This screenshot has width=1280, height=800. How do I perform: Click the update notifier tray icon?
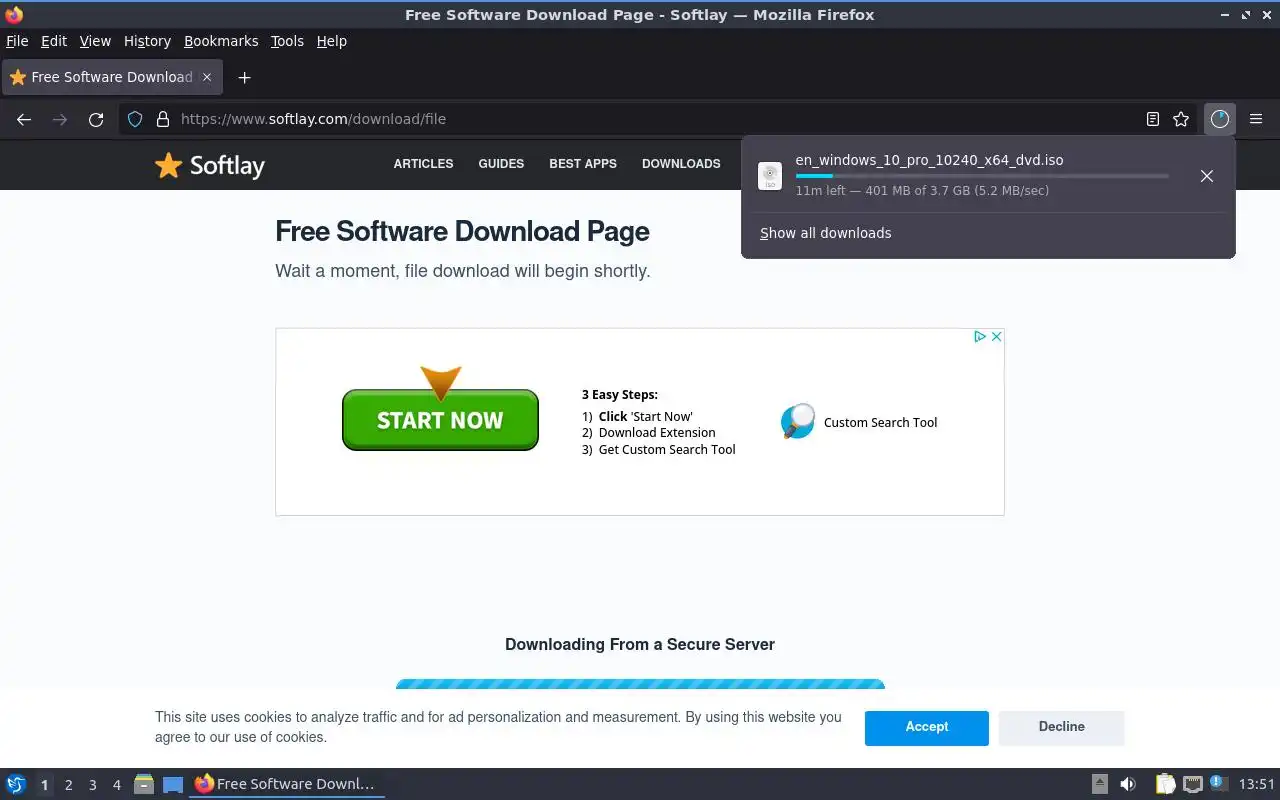(x=1218, y=783)
